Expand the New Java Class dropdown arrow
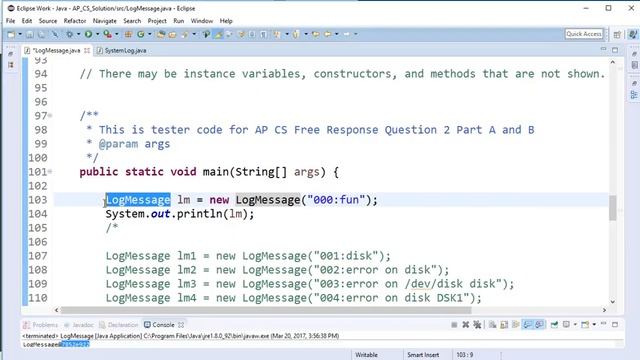The width and height of the screenshot is (640, 360). (150, 34)
